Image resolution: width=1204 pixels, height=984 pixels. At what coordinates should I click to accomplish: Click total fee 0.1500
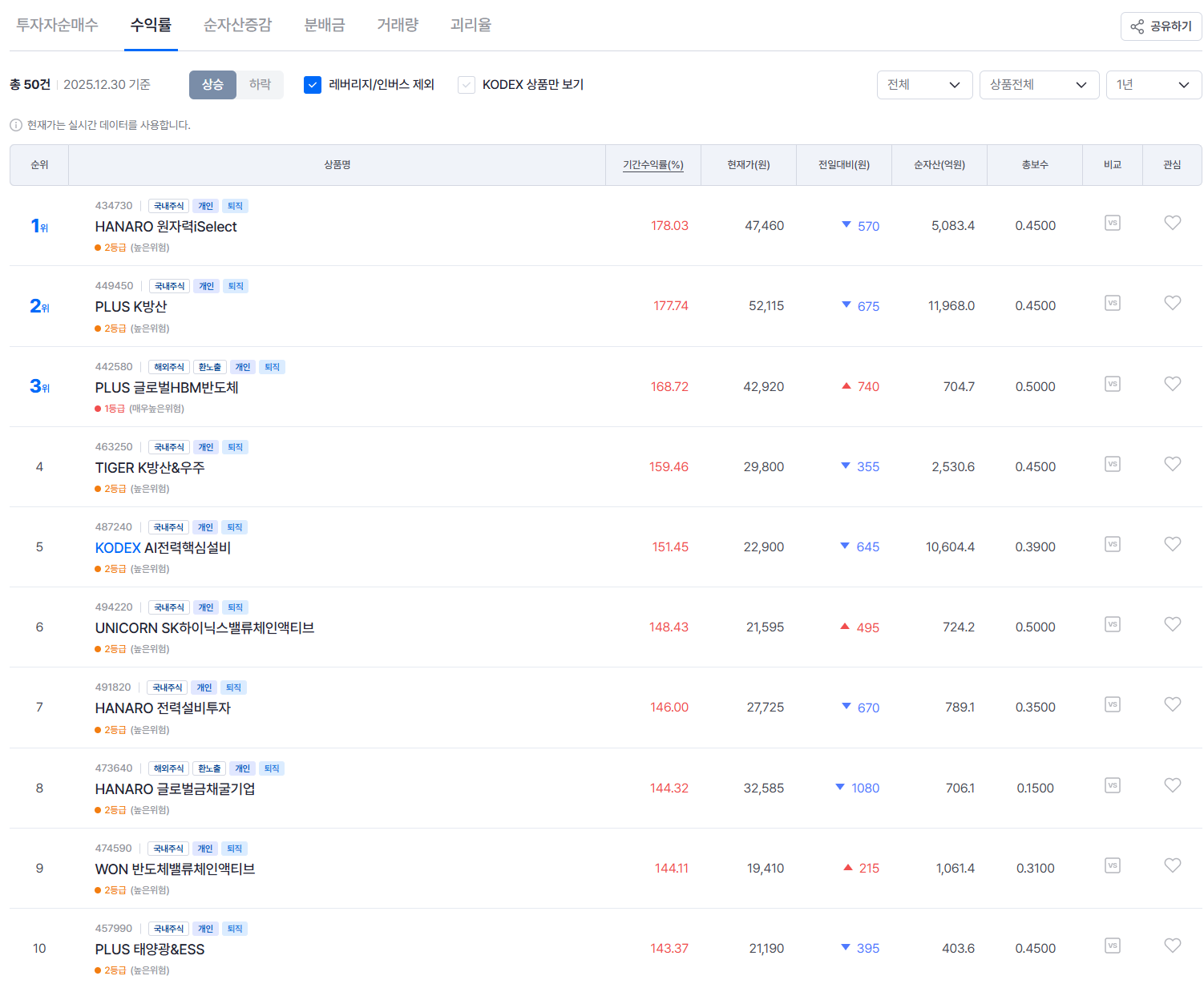click(x=1036, y=788)
